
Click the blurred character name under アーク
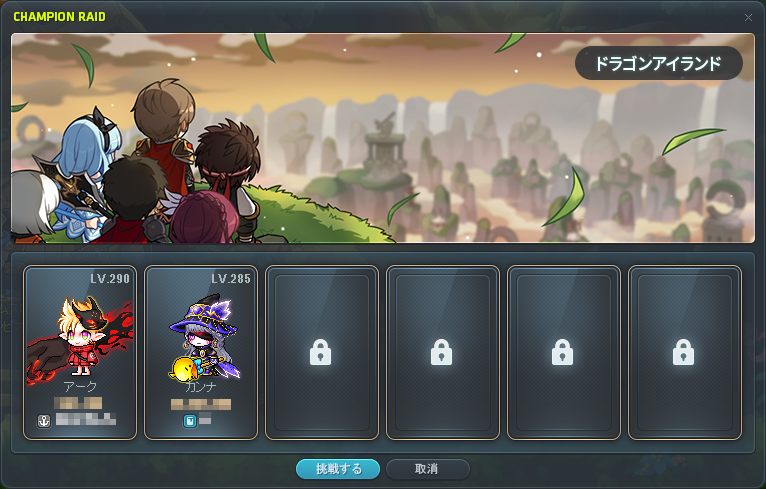78,403
